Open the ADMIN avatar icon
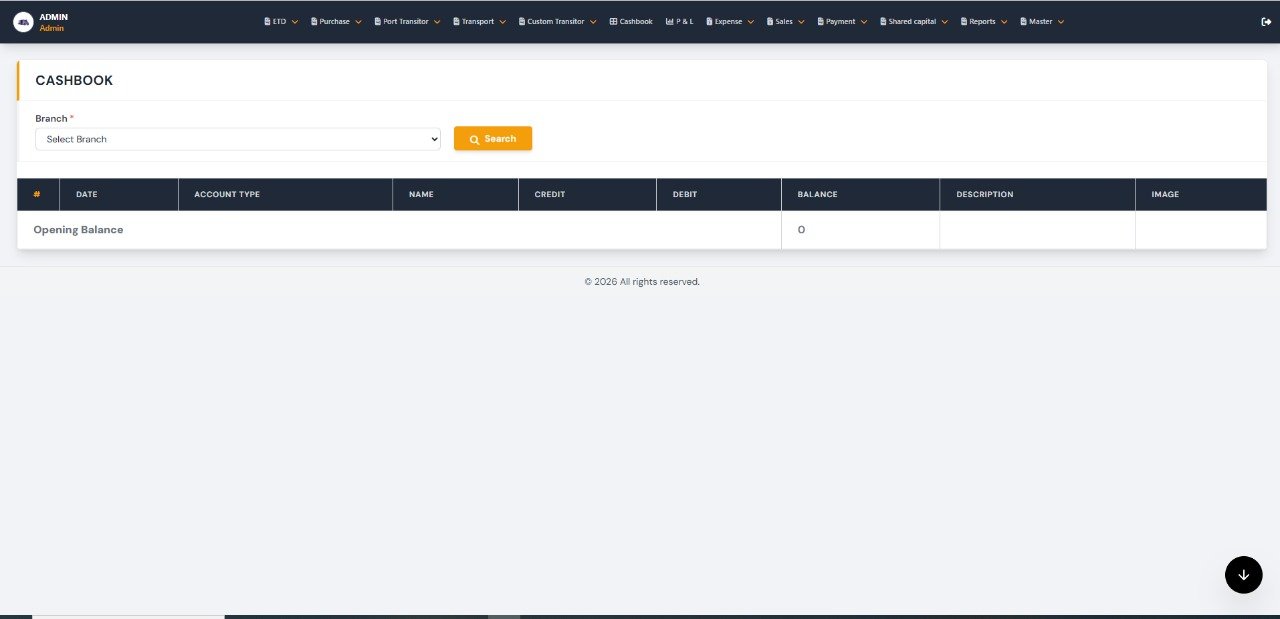Image resolution: width=1280 pixels, height=619 pixels. [x=22, y=20]
